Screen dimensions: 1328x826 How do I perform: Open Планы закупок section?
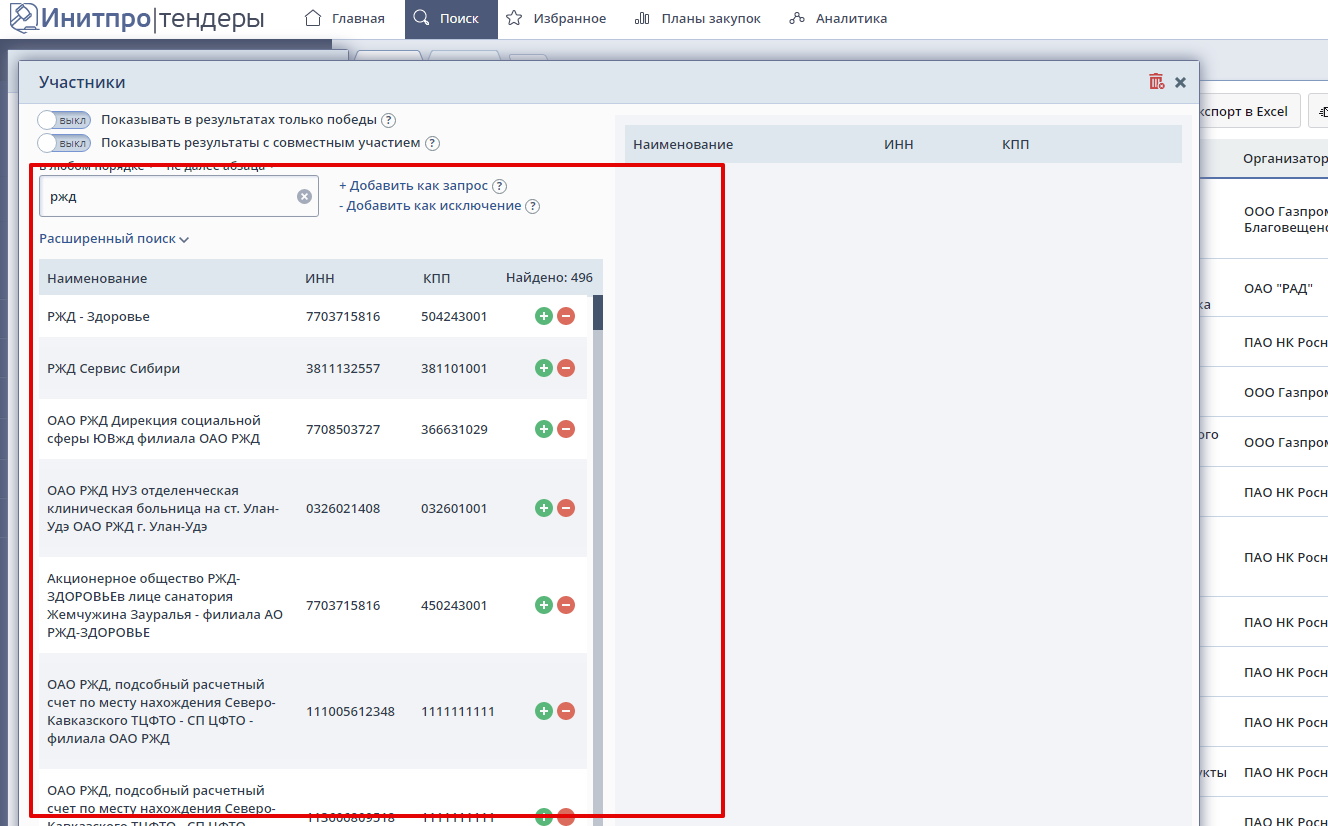pos(697,19)
